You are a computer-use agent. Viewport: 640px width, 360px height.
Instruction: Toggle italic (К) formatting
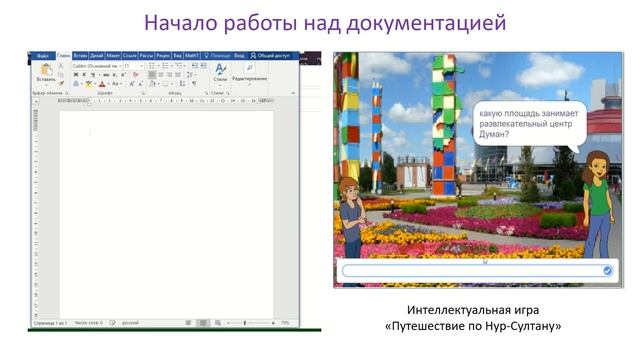[84, 75]
